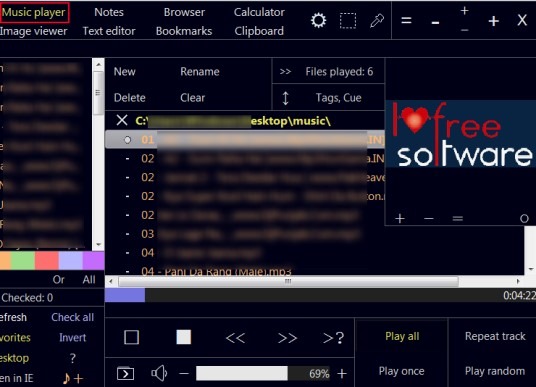Switch to the Calculator tab

pyautogui.click(x=259, y=12)
